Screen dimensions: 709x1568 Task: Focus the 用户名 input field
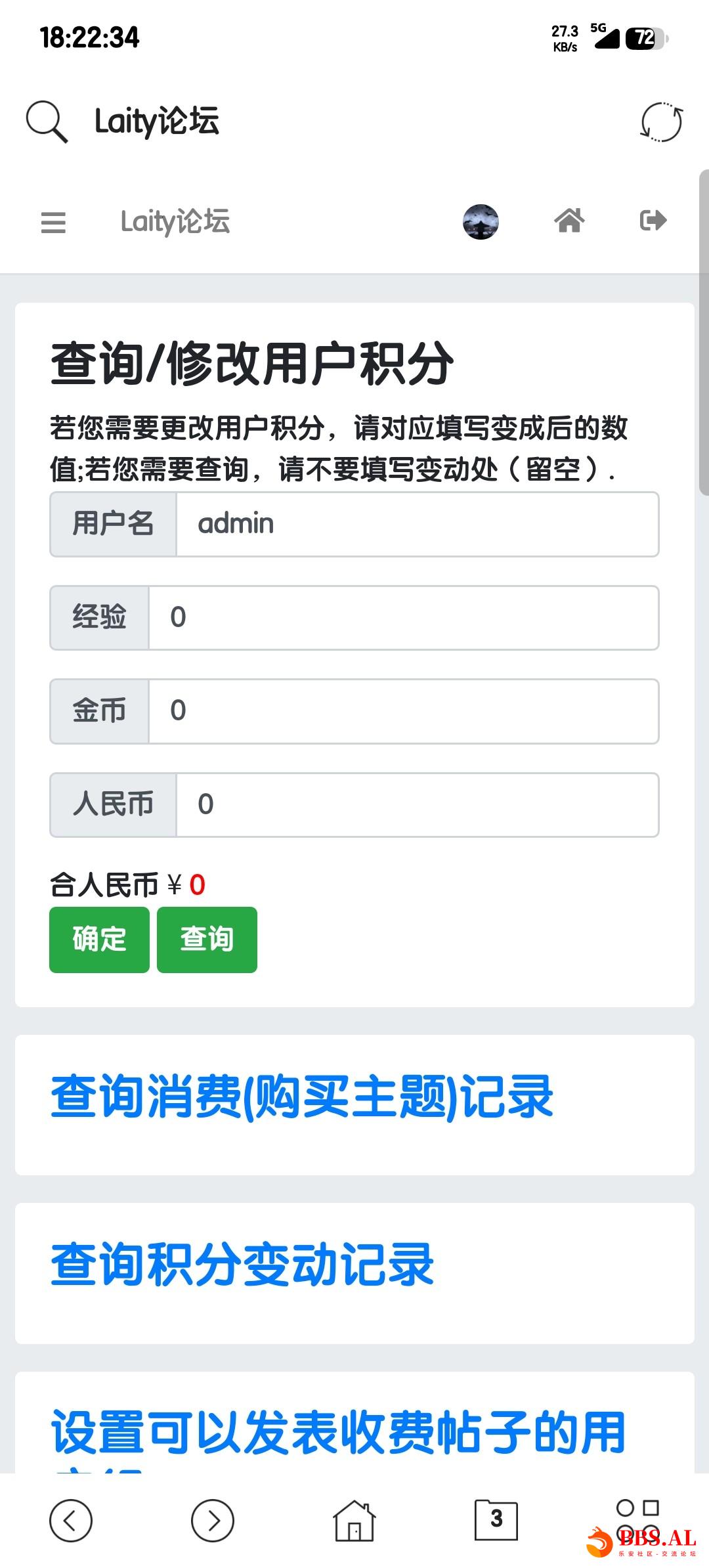(x=418, y=524)
